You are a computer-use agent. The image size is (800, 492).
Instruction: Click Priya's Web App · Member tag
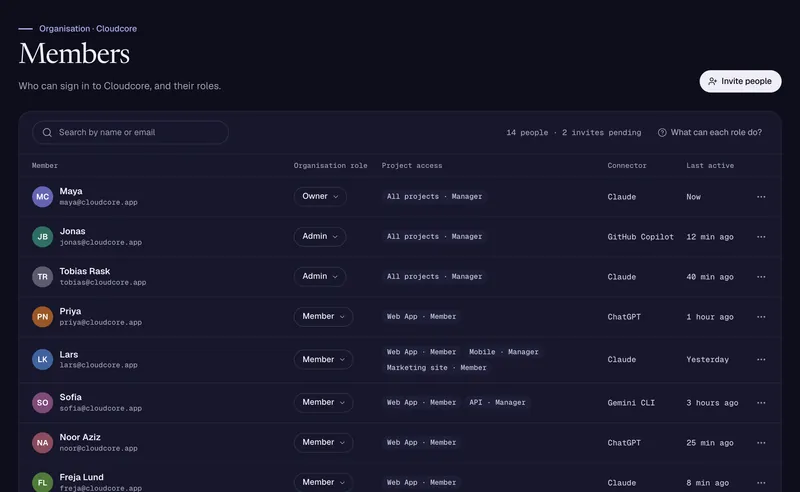tap(421, 316)
